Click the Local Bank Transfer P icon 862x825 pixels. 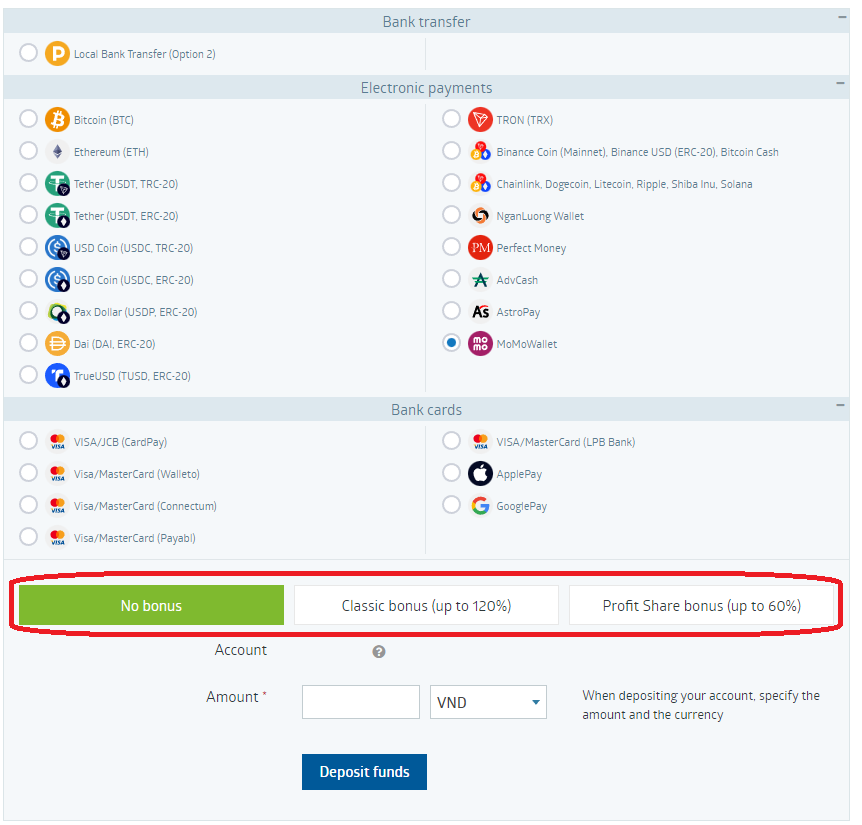point(57,54)
